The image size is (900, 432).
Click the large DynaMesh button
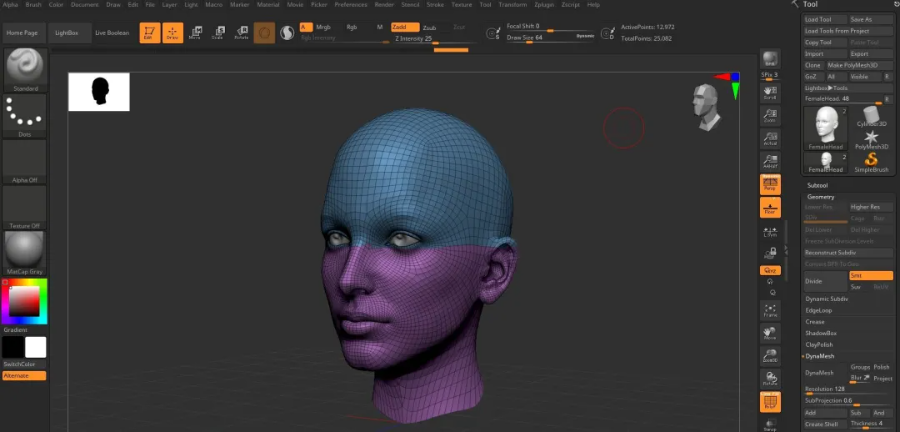(825, 373)
